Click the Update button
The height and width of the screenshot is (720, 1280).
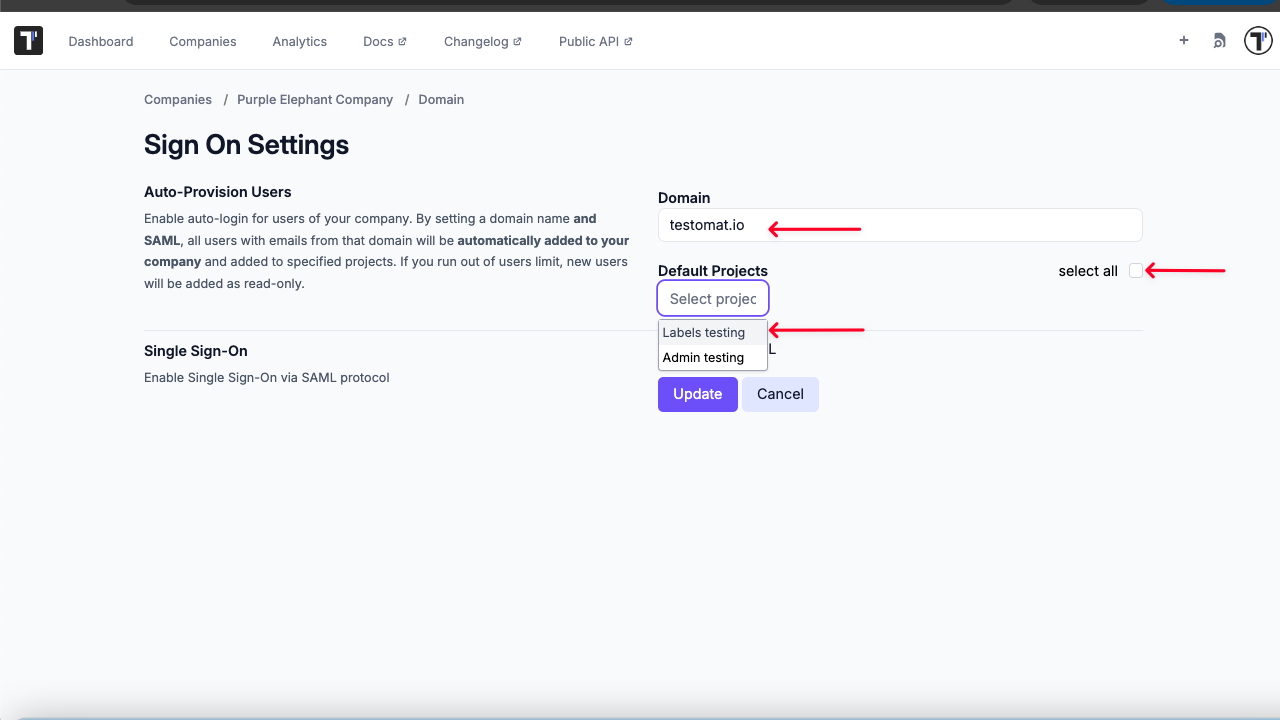(x=697, y=394)
